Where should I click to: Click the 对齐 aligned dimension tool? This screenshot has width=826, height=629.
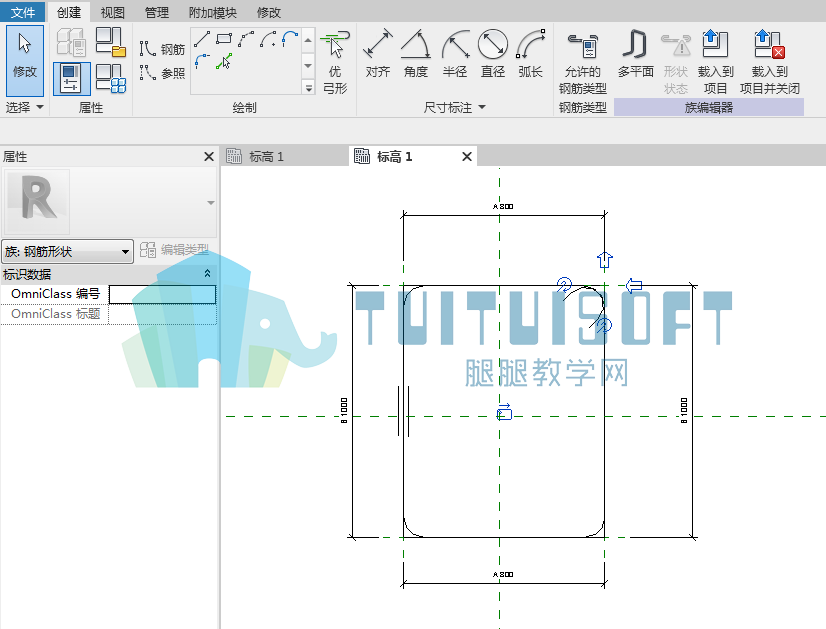coord(378,54)
